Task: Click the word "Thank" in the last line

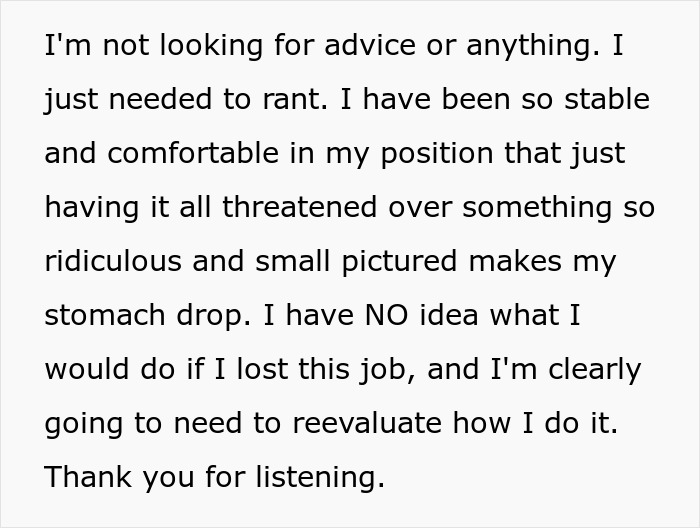Action: 89,478
